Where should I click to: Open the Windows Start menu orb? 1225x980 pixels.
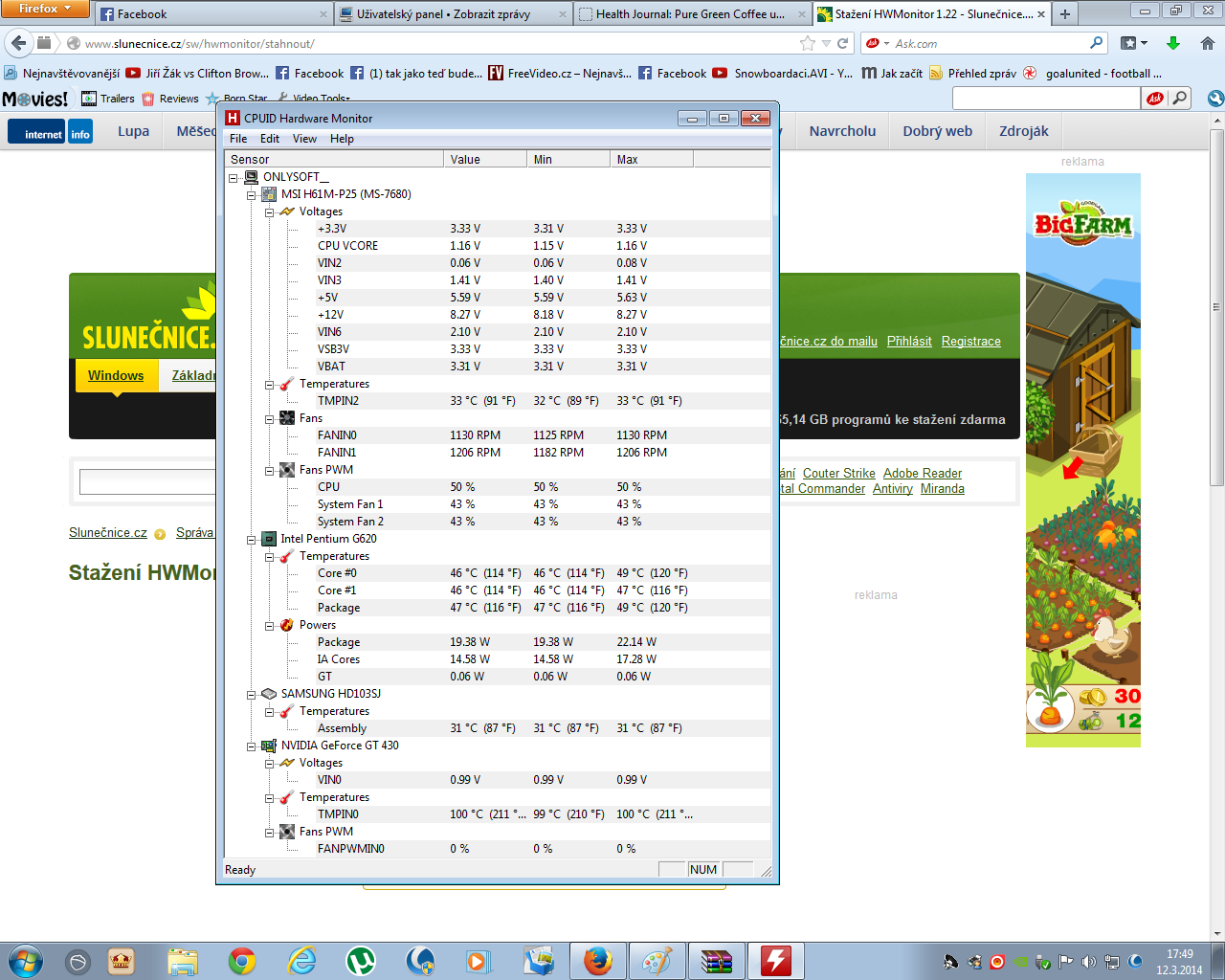[25, 961]
